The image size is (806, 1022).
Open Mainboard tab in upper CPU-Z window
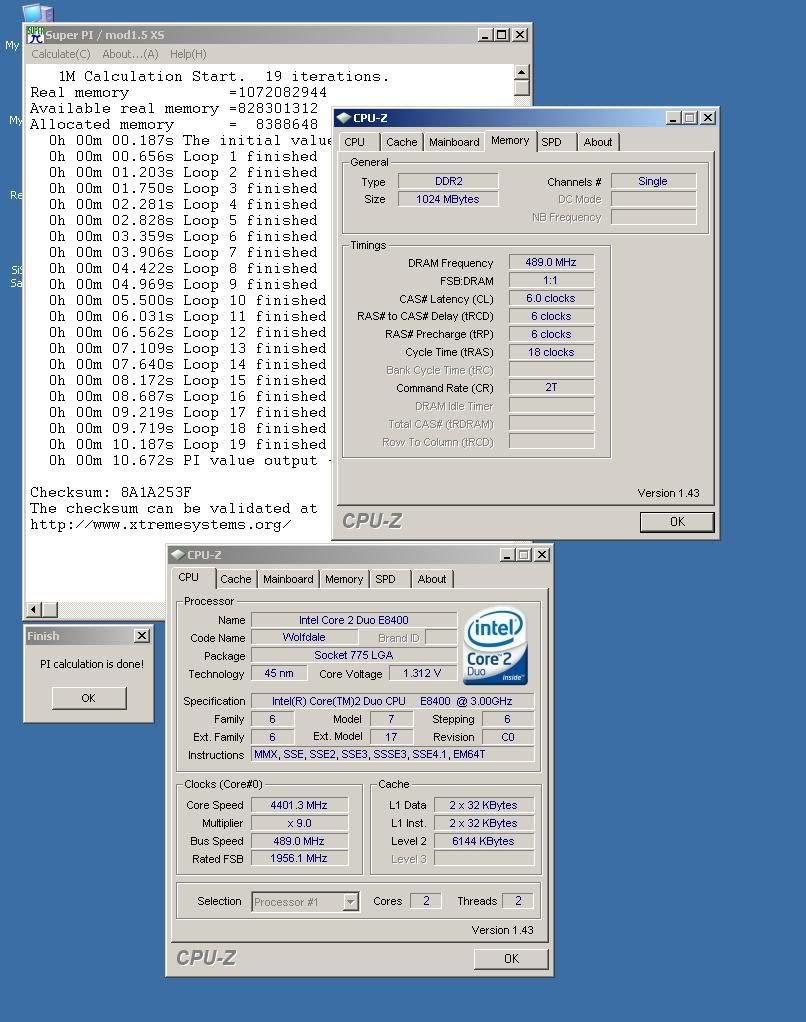[x=454, y=142]
